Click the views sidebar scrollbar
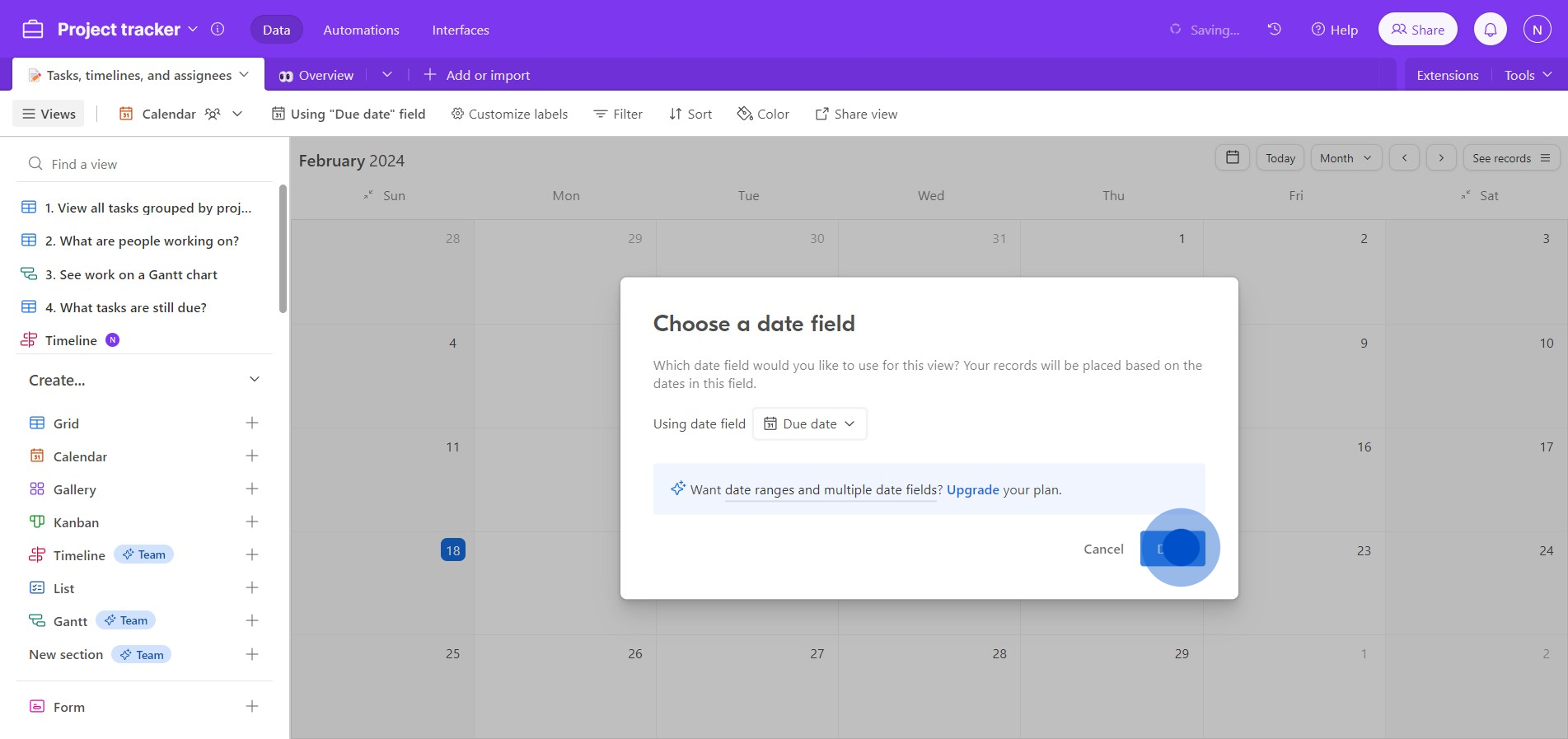The image size is (1568, 739). click(283, 249)
